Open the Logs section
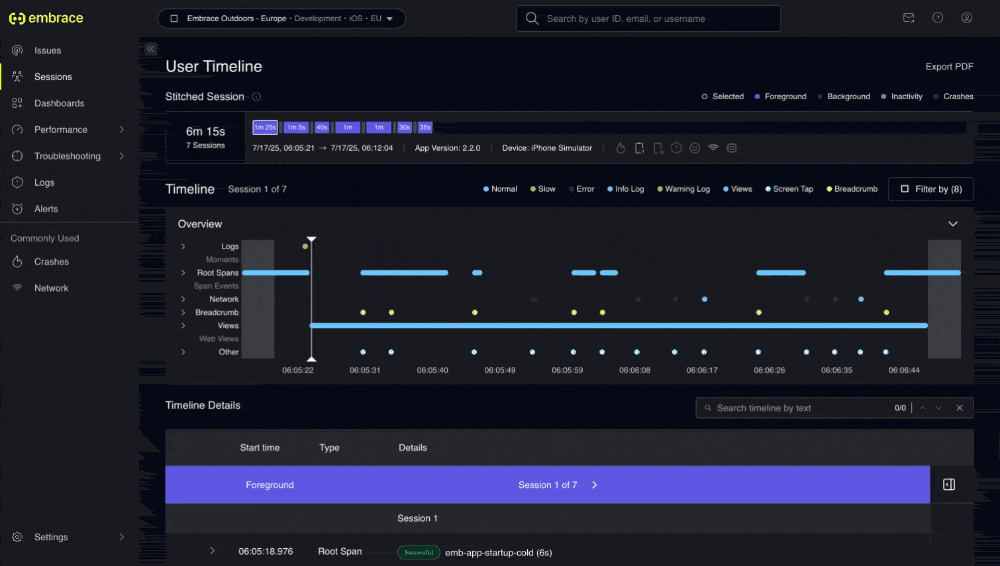The image size is (1000, 566). (44, 182)
